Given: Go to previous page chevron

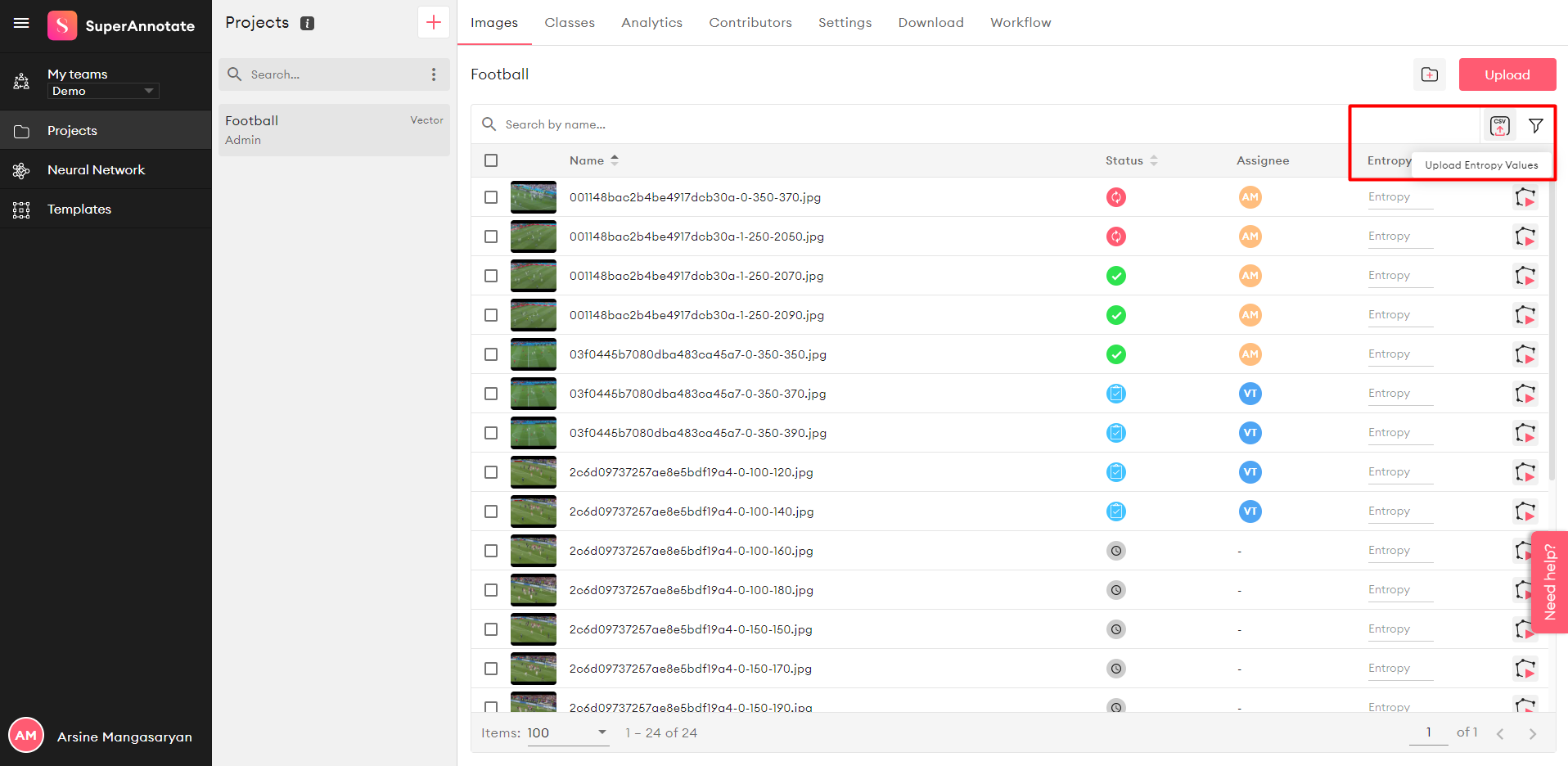Looking at the screenshot, I should 1500,734.
